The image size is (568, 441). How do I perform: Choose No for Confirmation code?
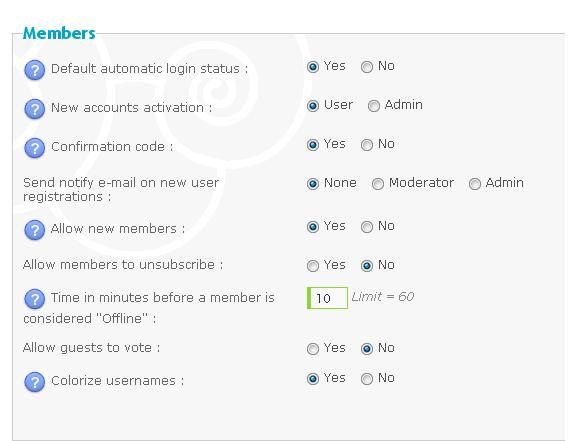tap(367, 145)
